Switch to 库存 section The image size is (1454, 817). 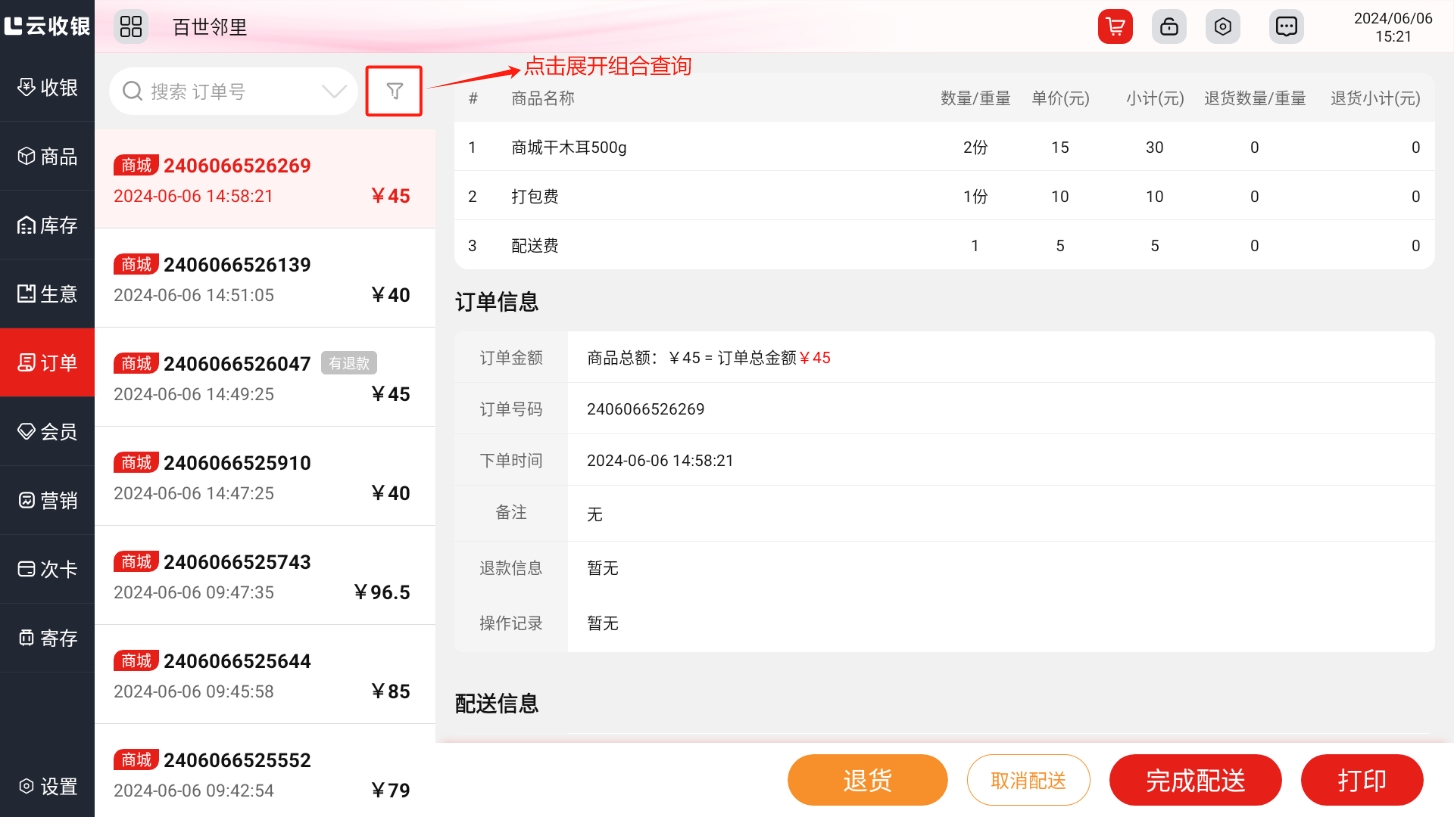pos(47,226)
